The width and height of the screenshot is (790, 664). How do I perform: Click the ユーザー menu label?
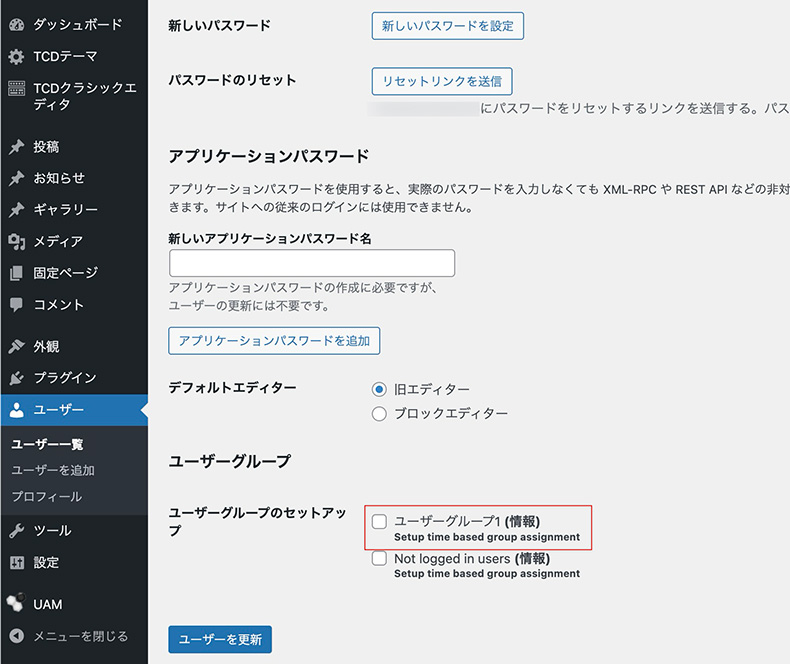tap(58, 410)
